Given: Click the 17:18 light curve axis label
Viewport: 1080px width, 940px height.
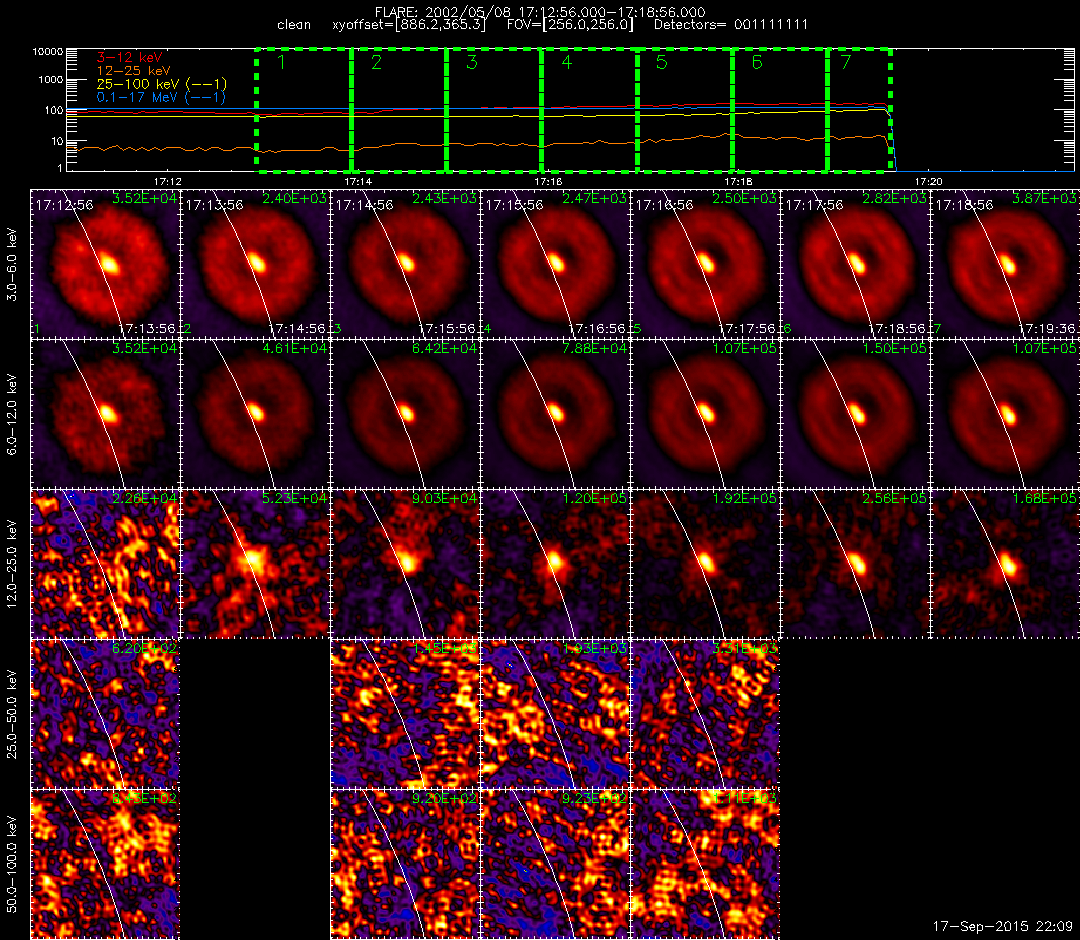Looking at the screenshot, I should [738, 182].
